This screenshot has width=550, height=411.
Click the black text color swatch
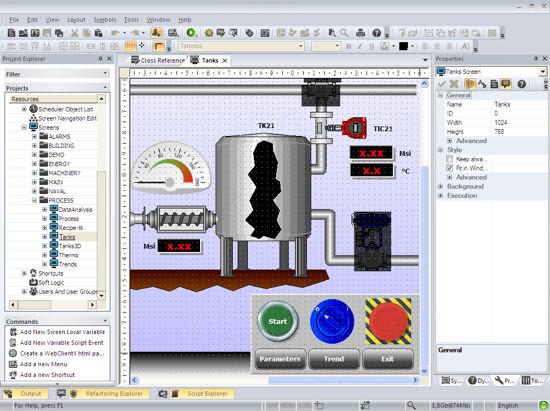(403, 46)
